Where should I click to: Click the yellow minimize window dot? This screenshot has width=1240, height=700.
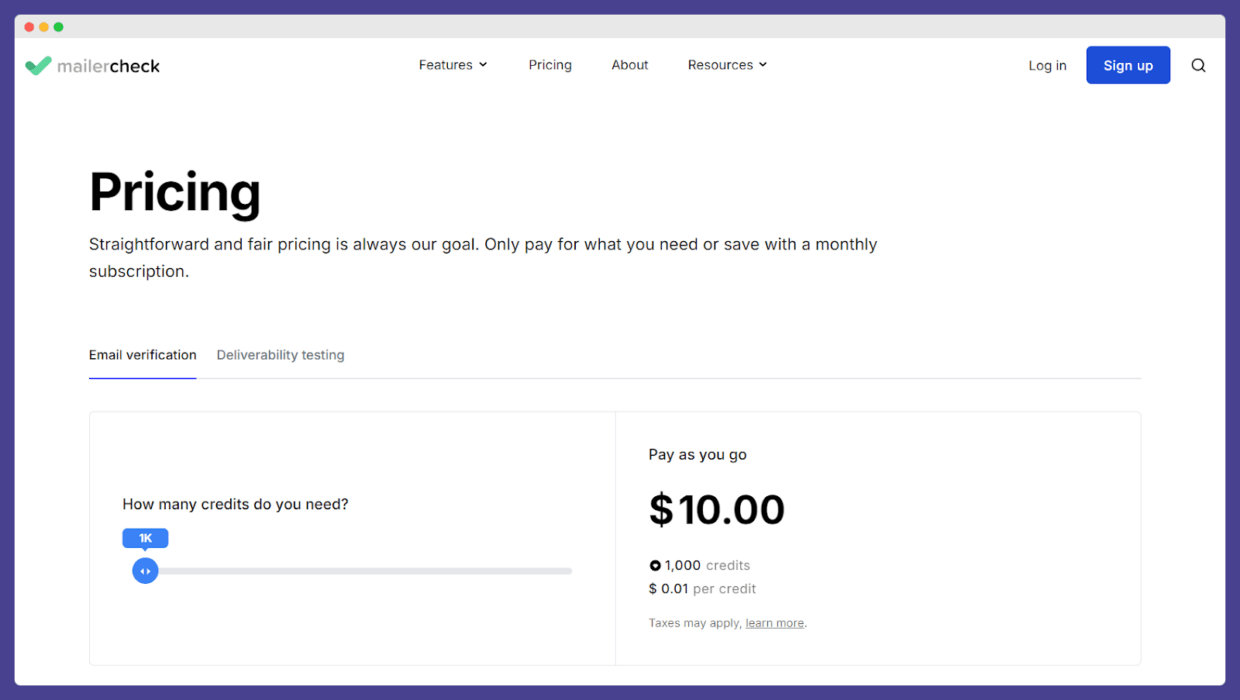[x=44, y=27]
